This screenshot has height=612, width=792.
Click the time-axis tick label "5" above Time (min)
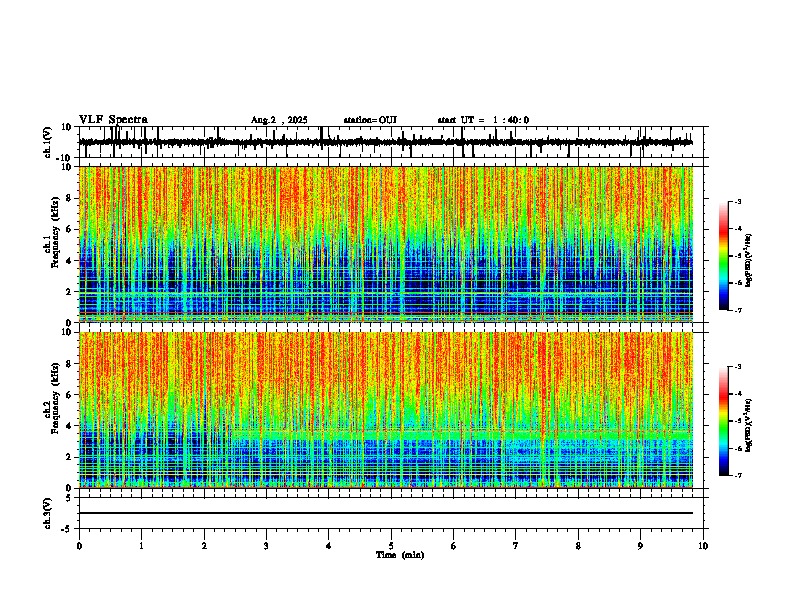point(391,546)
